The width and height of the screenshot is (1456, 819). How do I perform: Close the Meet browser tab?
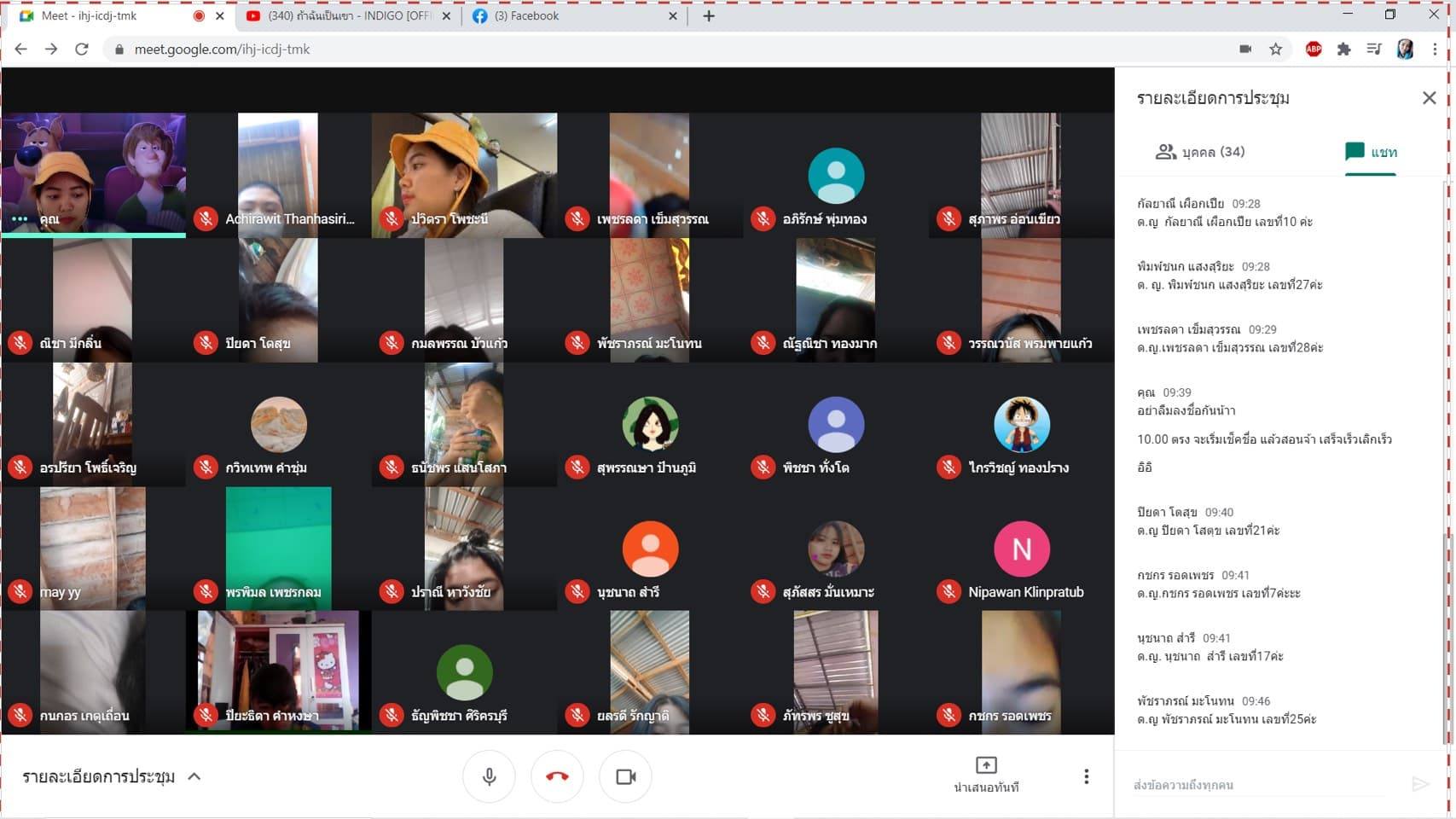[x=220, y=15]
